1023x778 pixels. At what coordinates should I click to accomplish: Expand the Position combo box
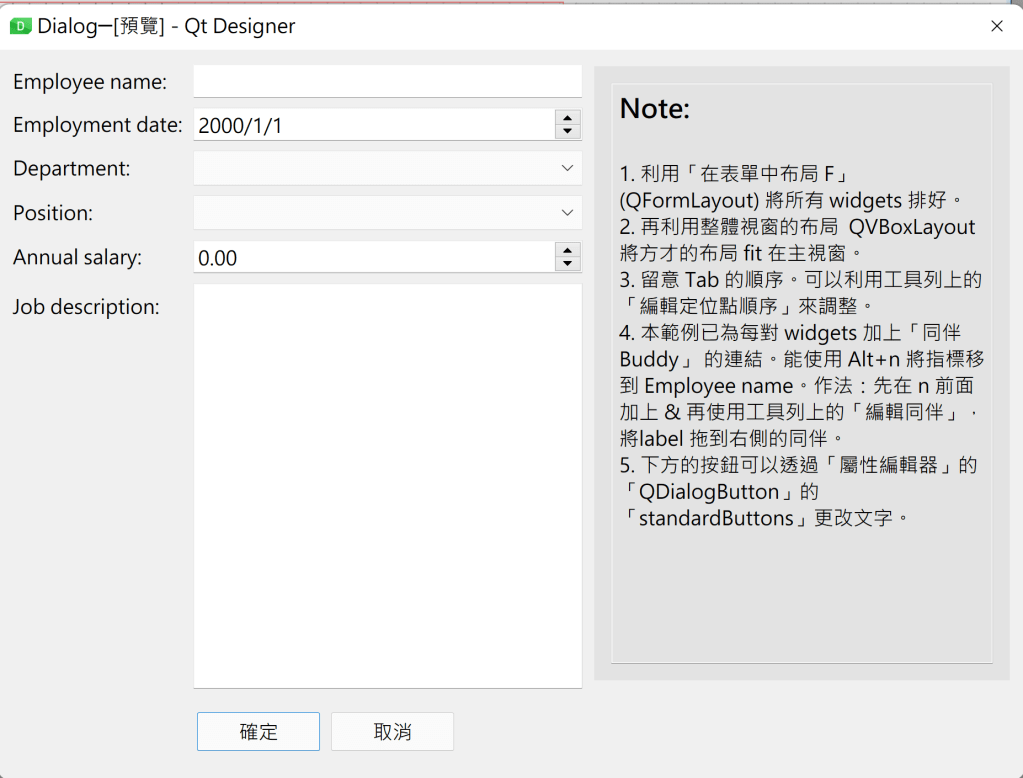(x=387, y=213)
